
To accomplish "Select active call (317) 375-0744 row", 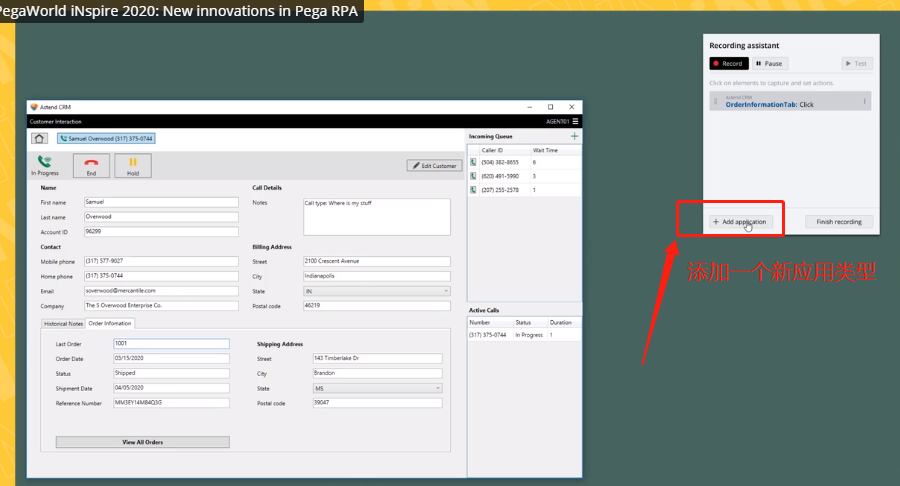I will pyautogui.click(x=524, y=335).
